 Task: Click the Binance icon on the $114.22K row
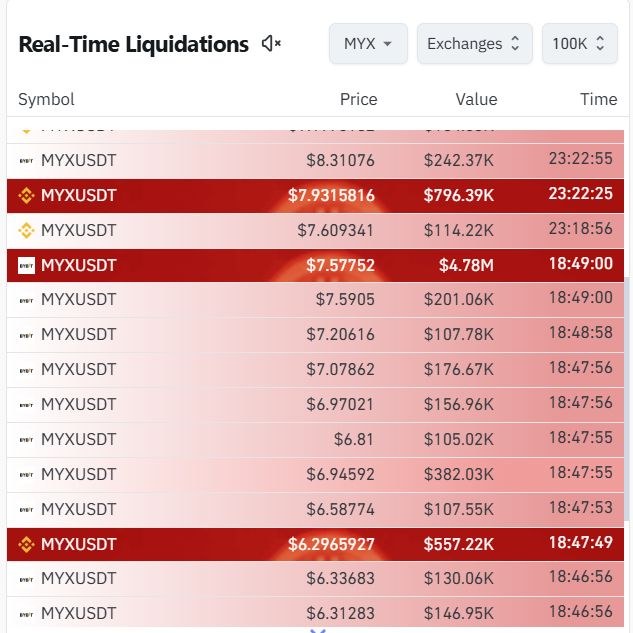click(x=26, y=231)
